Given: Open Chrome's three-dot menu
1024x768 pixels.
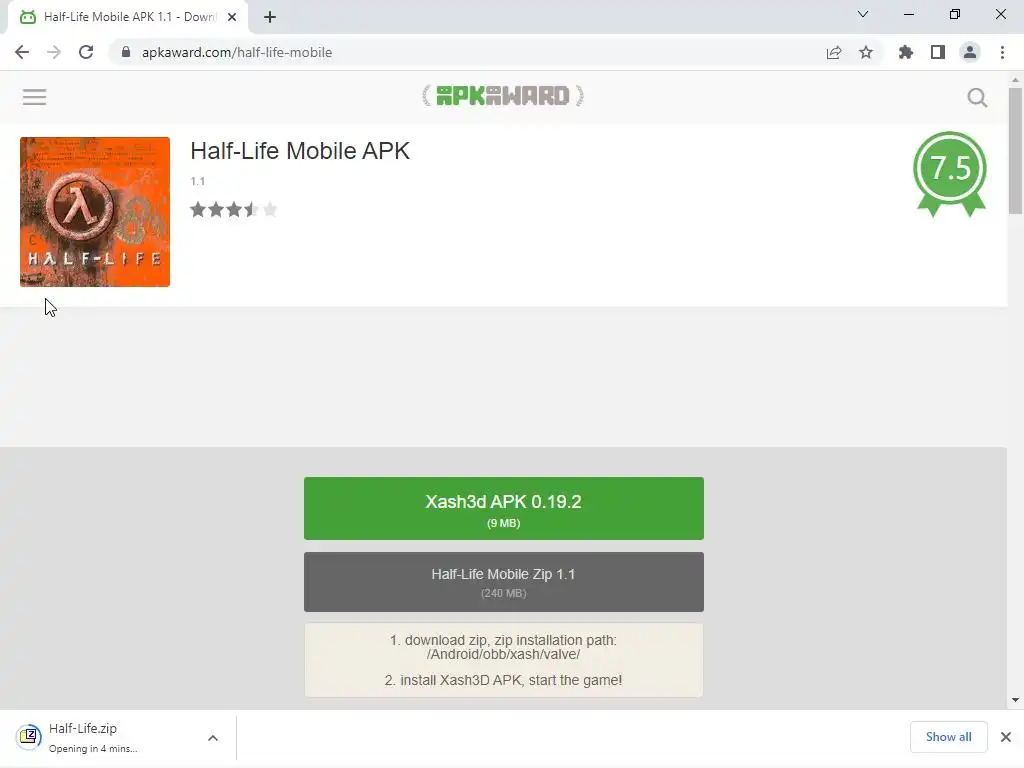Looking at the screenshot, I should (x=1002, y=52).
